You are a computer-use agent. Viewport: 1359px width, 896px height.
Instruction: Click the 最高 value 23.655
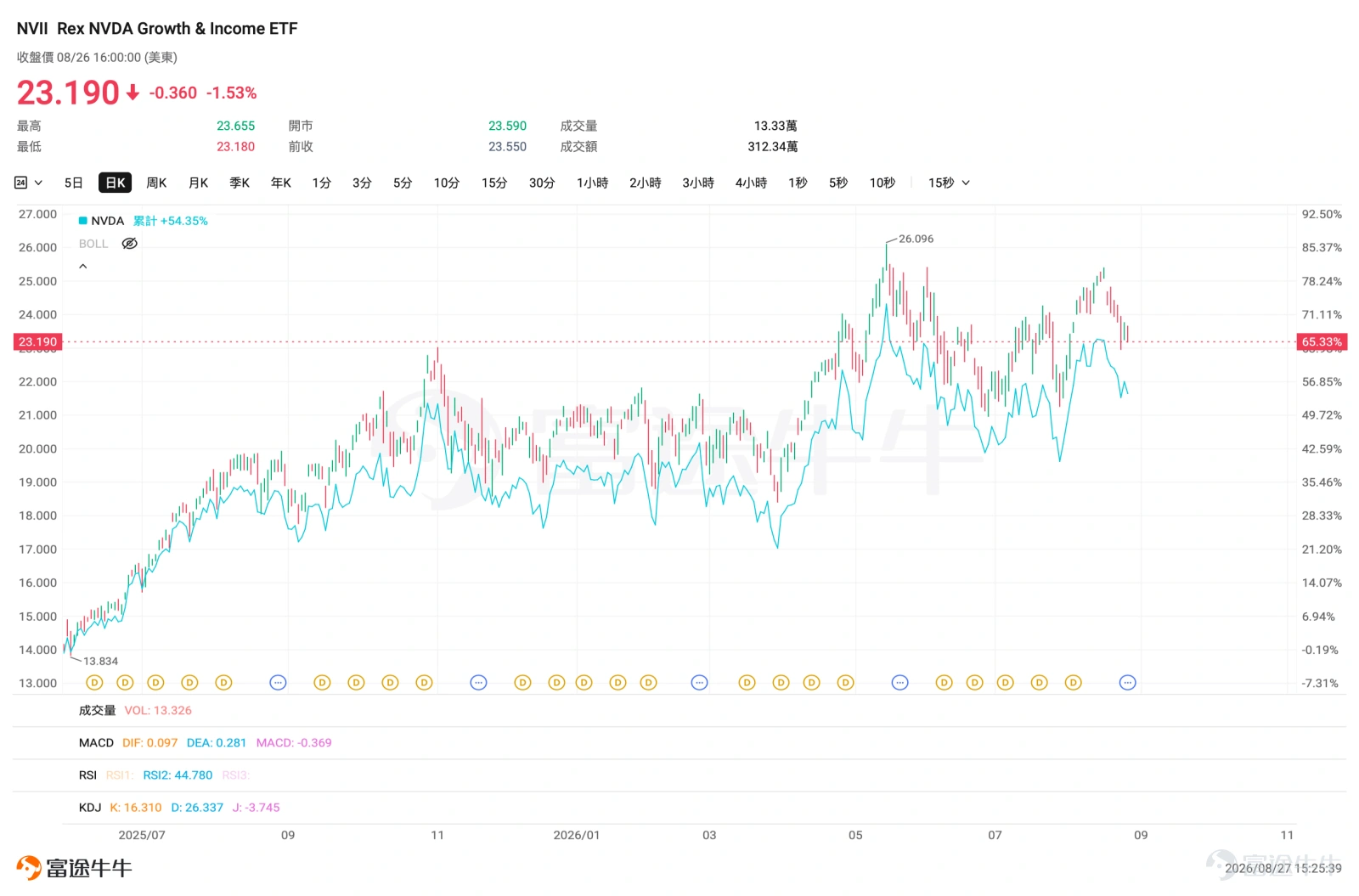click(x=235, y=126)
